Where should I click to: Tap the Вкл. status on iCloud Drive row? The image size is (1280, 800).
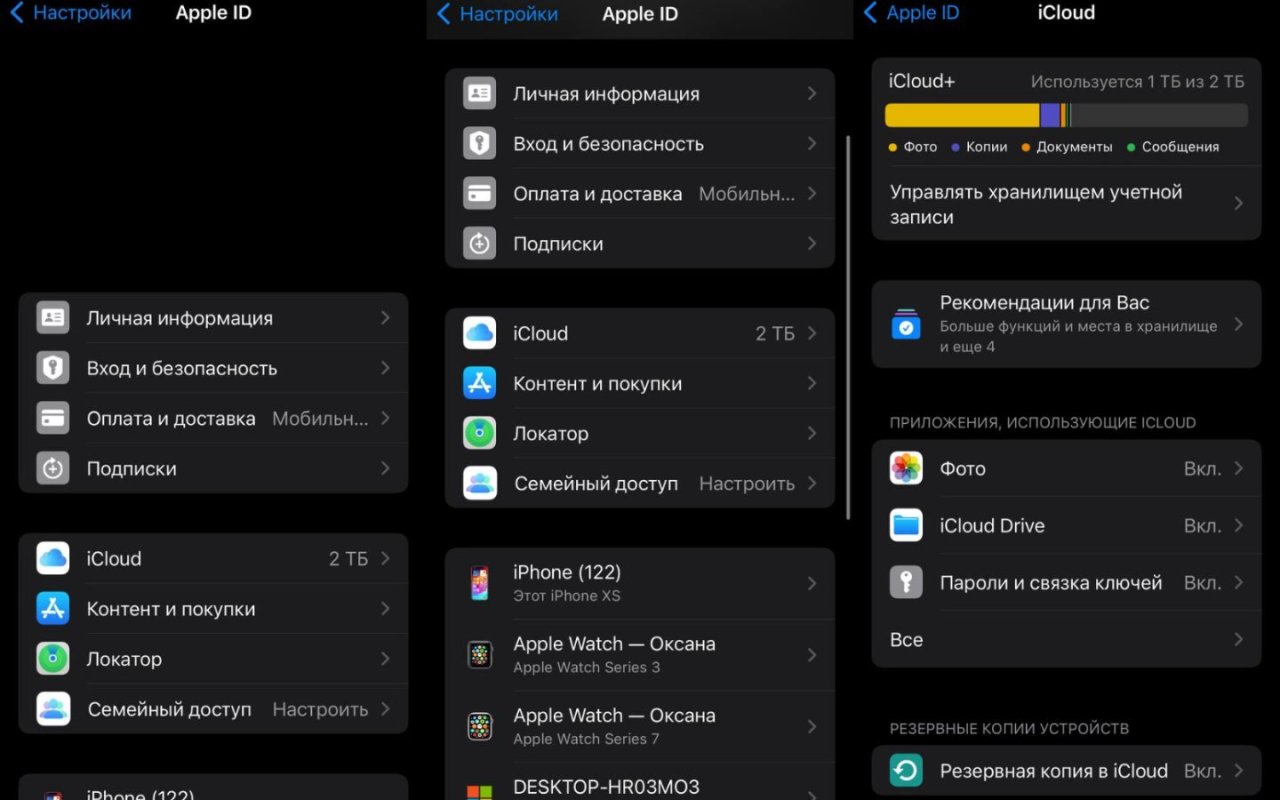(x=1202, y=526)
